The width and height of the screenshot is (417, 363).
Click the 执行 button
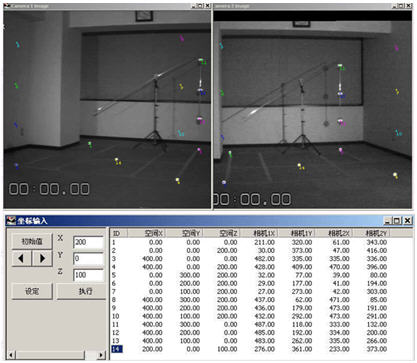[81, 291]
